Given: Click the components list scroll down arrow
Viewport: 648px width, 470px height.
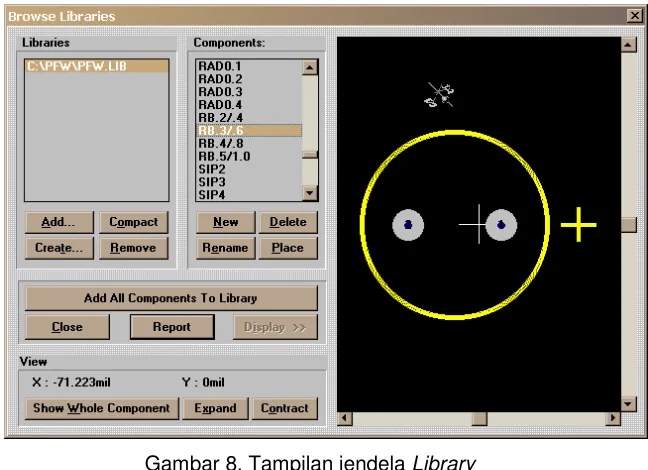Looking at the screenshot, I should tap(310, 193).
